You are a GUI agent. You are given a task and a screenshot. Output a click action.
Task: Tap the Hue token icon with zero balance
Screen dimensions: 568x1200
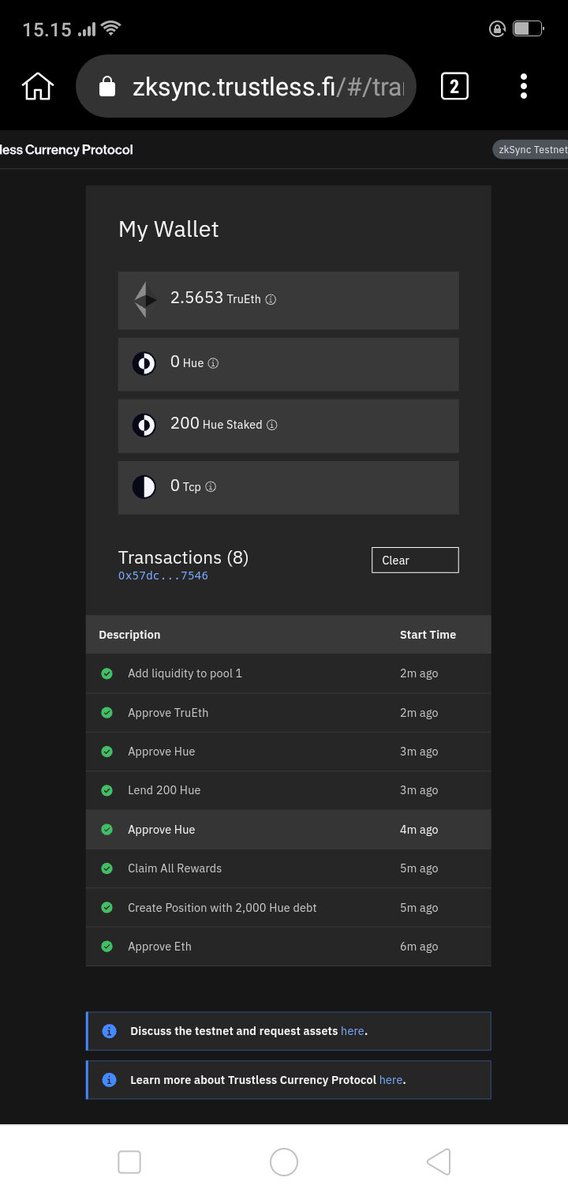145,363
